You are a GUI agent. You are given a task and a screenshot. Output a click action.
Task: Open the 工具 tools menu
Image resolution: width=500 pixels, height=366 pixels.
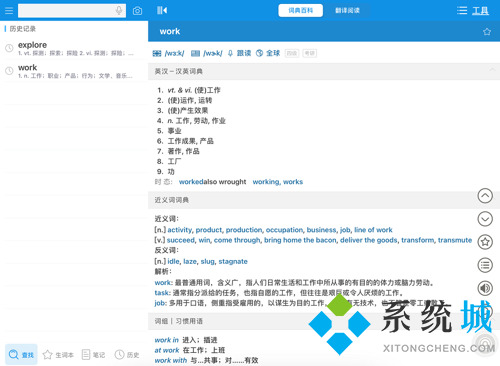[x=480, y=11]
